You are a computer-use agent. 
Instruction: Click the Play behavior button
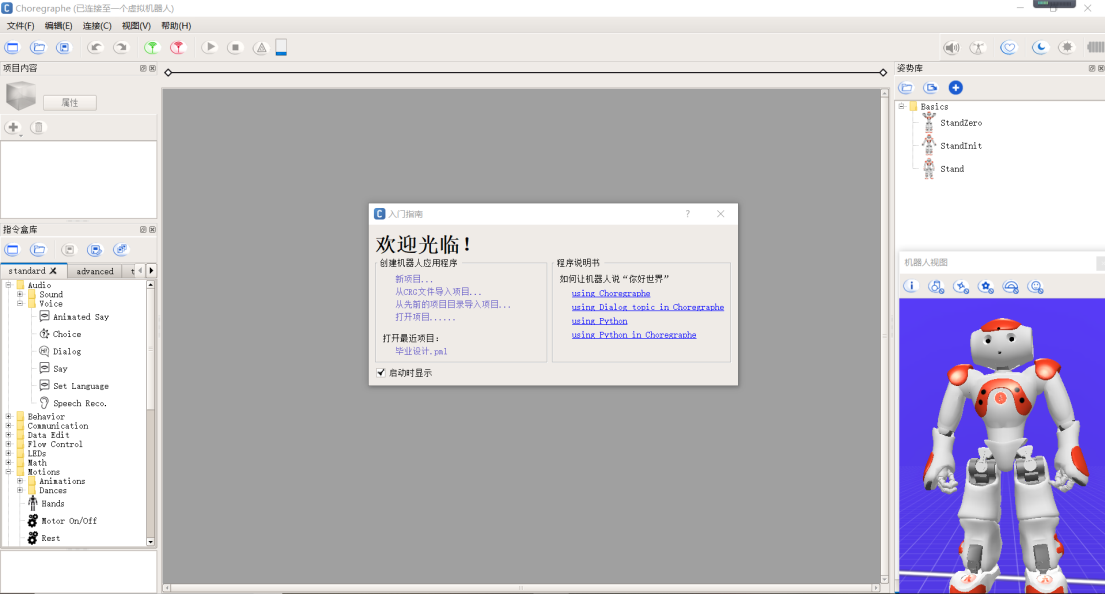click(210, 47)
